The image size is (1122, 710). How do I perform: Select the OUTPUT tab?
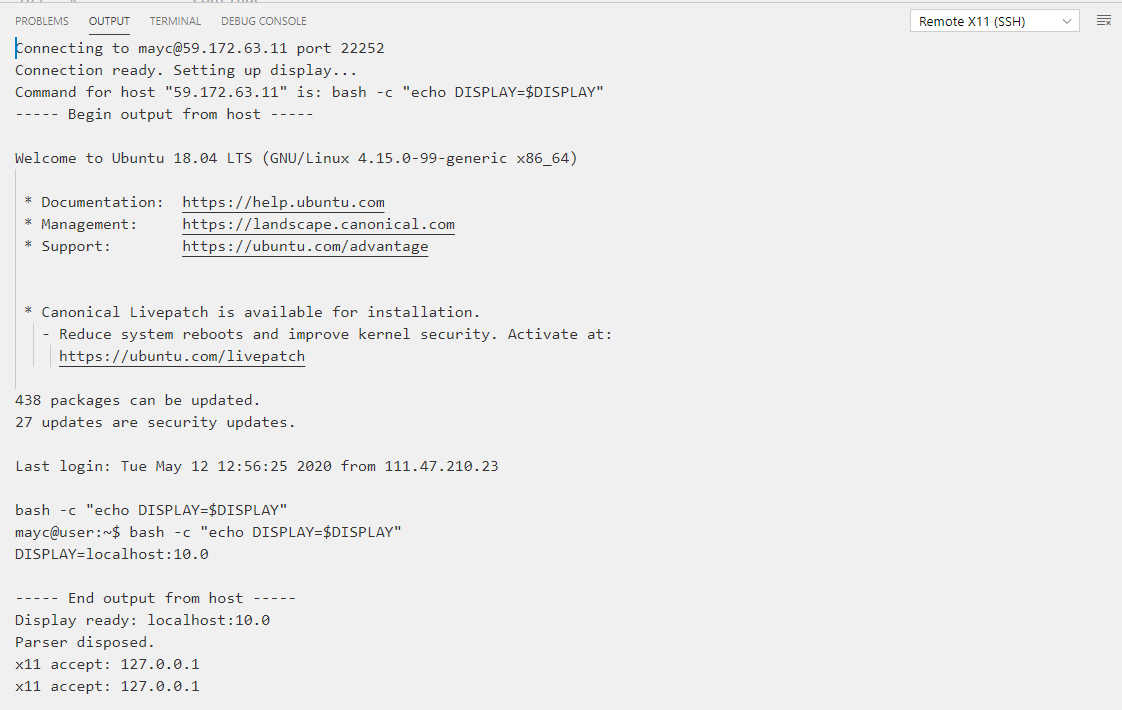click(109, 20)
